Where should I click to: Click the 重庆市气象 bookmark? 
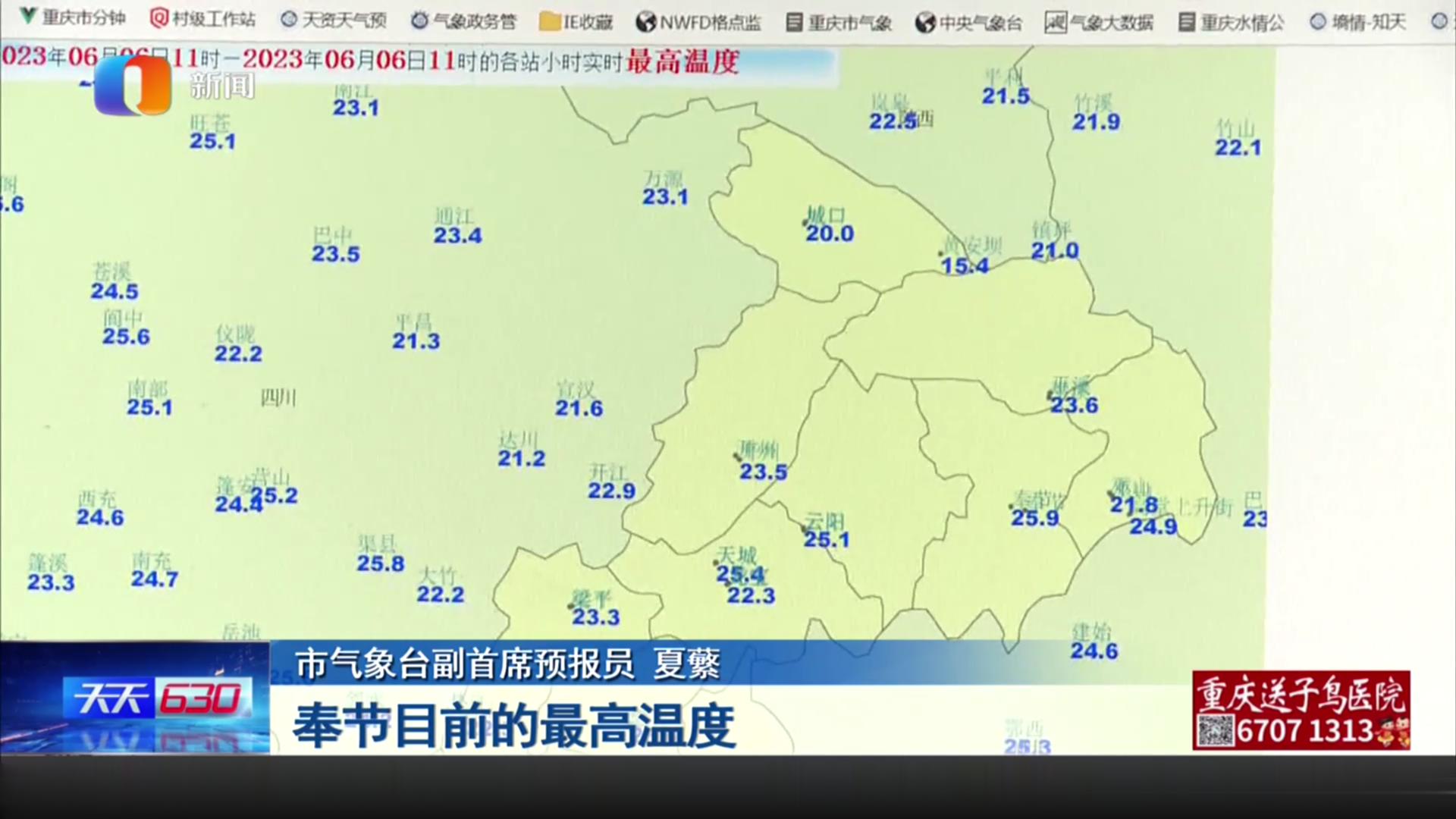pyautogui.click(x=839, y=23)
